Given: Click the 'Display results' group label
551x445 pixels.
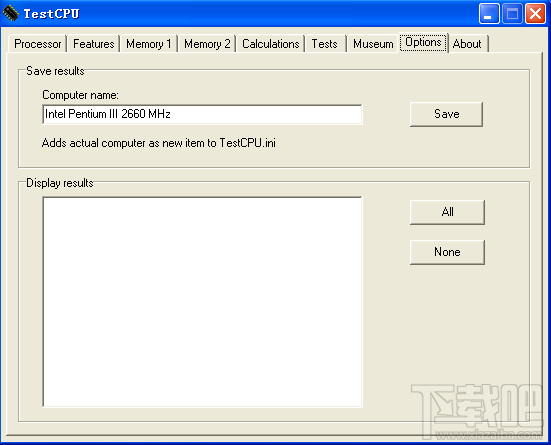Looking at the screenshot, I should point(60,183).
